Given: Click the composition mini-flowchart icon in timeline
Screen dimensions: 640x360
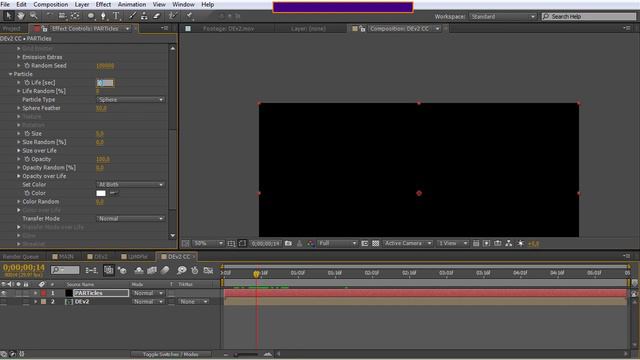Looking at the screenshot, I should [x=91, y=270].
